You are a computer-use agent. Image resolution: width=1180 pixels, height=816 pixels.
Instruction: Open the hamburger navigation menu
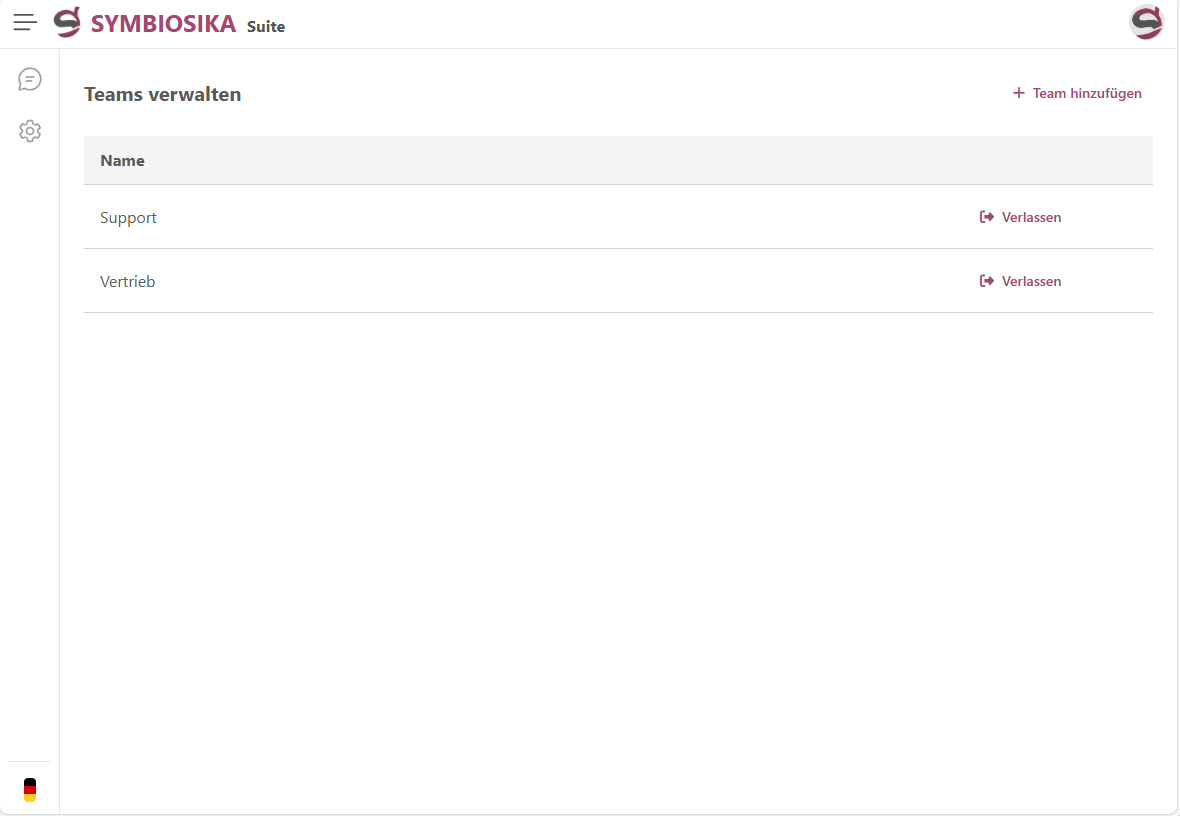pyautogui.click(x=25, y=22)
